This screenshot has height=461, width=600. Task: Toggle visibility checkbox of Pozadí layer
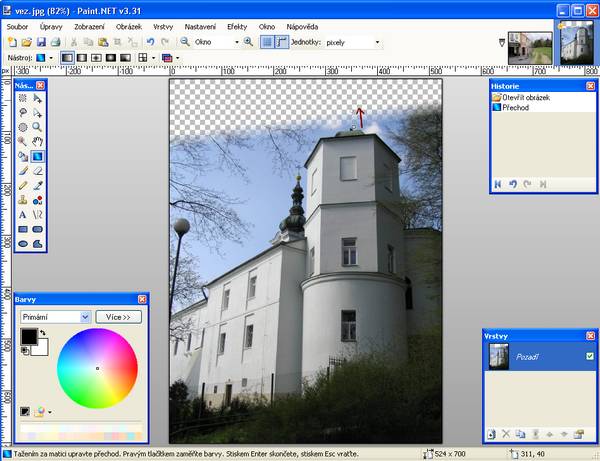tap(589, 357)
